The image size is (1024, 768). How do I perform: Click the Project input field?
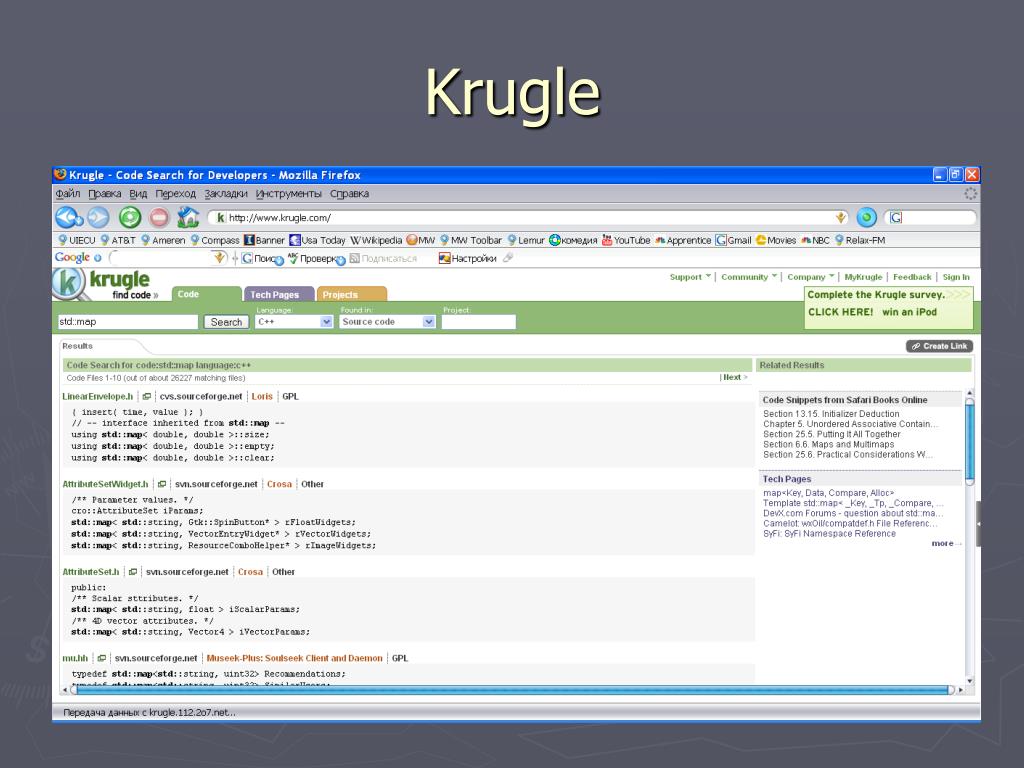click(479, 322)
